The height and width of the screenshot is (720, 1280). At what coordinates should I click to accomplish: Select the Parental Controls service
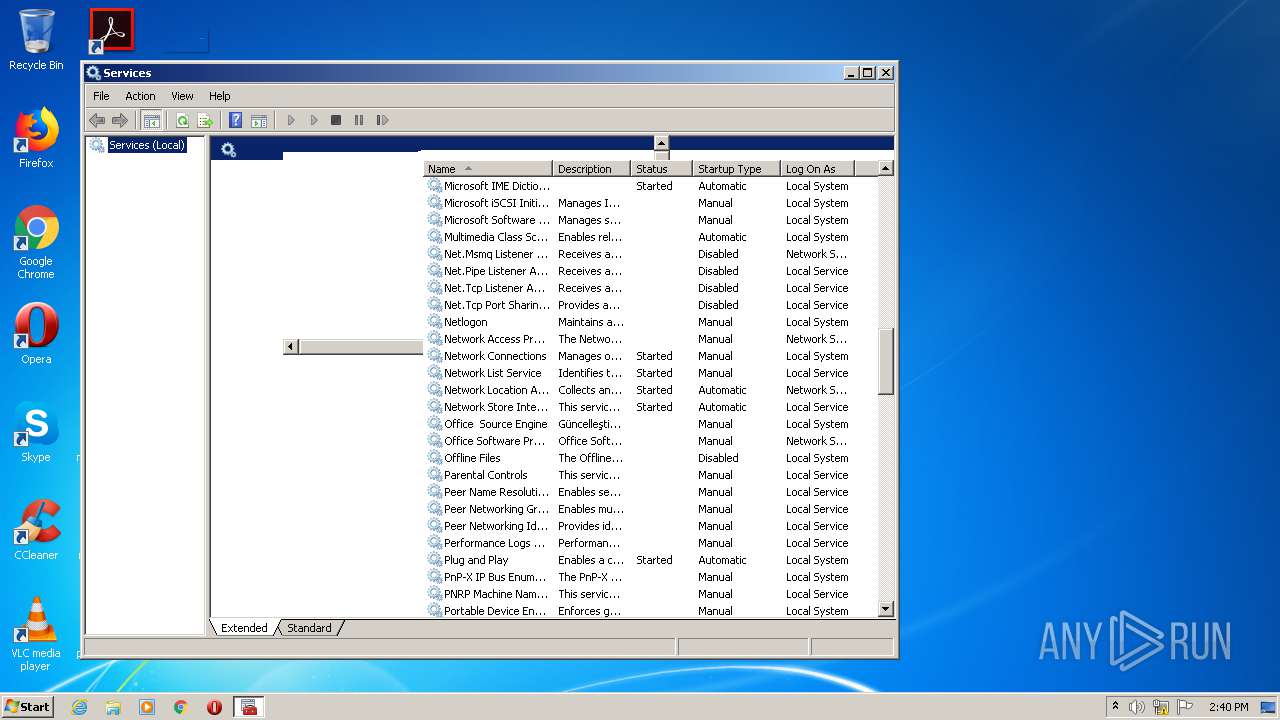coord(650,475)
